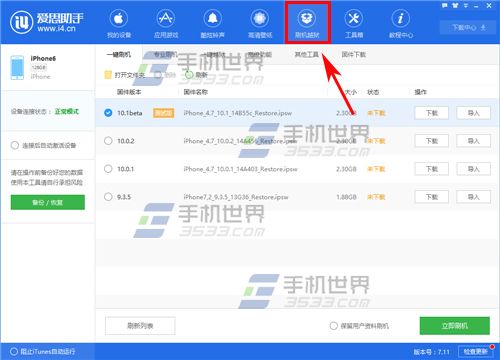Screen dimensions: 500x360
Task: Open Apps & Games (应用游戏) icon
Action: (x=166, y=24)
